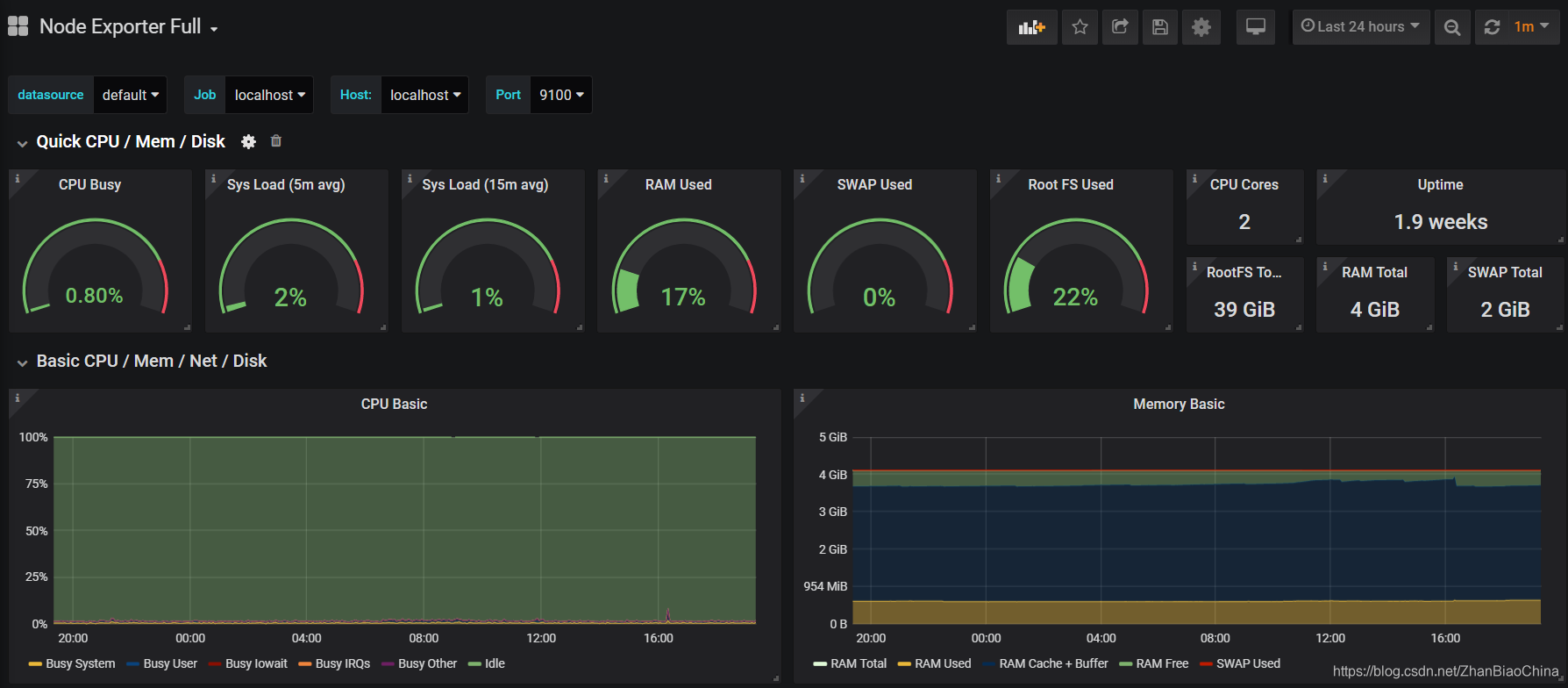Show info for Sys Load (5m avg) panel
1568x688 pixels.
pos(213,178)
